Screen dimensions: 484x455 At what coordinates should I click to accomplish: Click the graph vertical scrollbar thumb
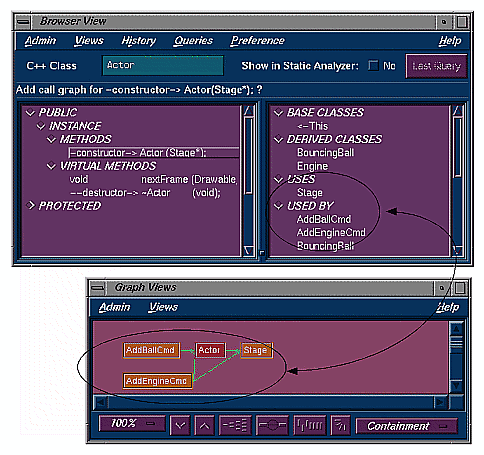tap(456, 344)
